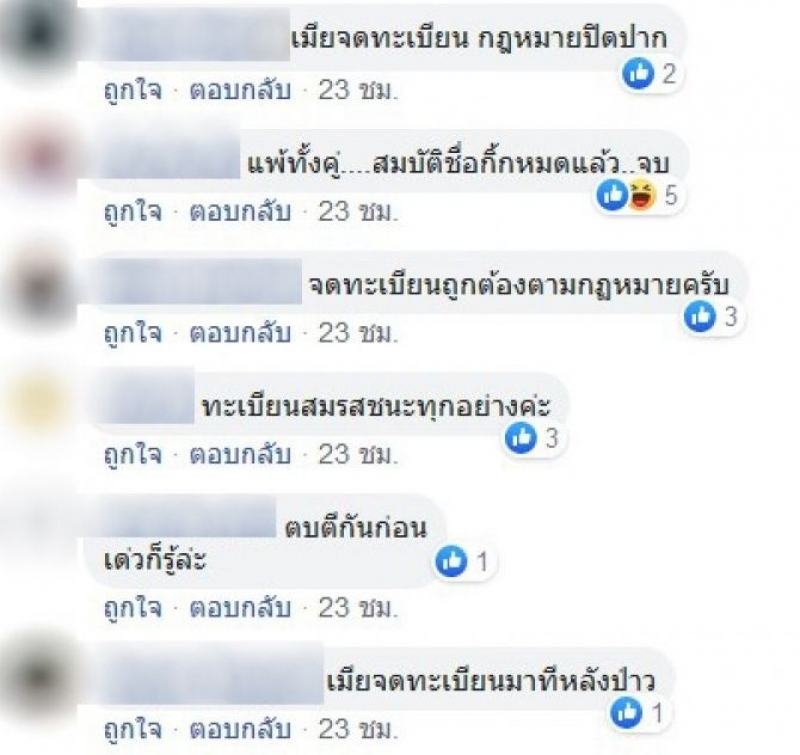Like the first comment via ถูกใจ
This screenshot has width=800, height=755.
[x=133, y=91]
